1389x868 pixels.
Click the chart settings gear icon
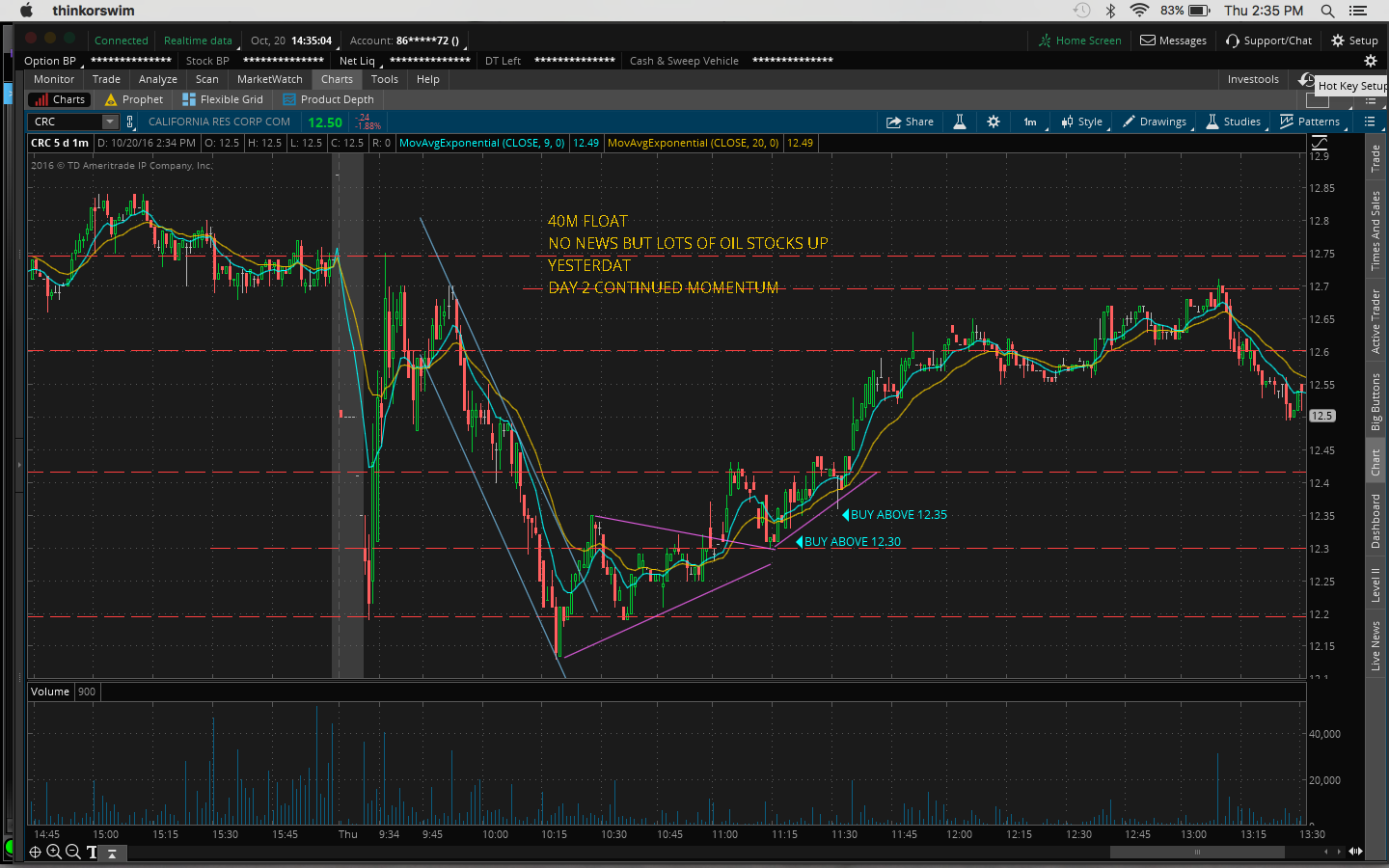tap(994, 122)
